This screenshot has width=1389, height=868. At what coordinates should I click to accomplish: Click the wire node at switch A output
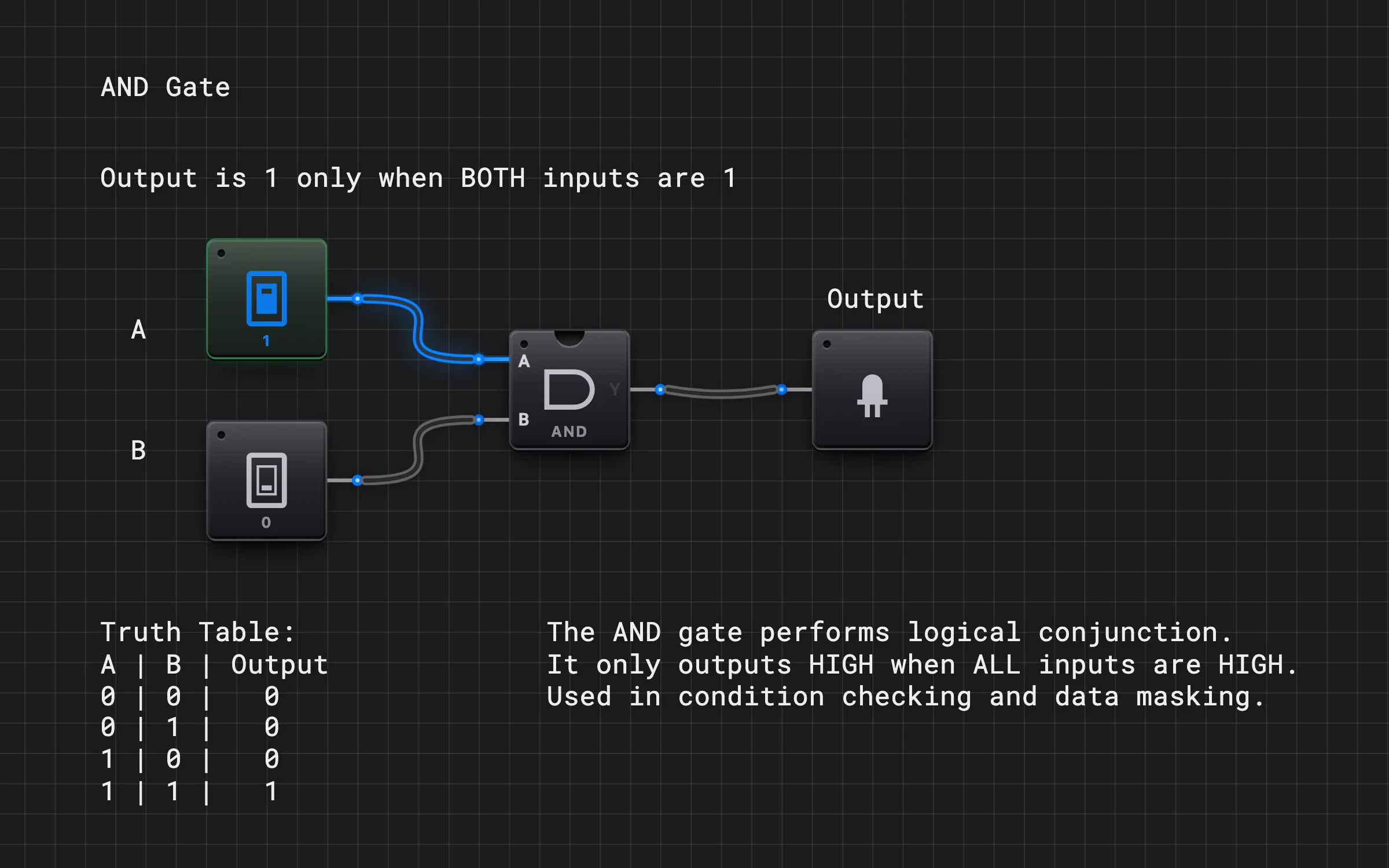(358, 299)
